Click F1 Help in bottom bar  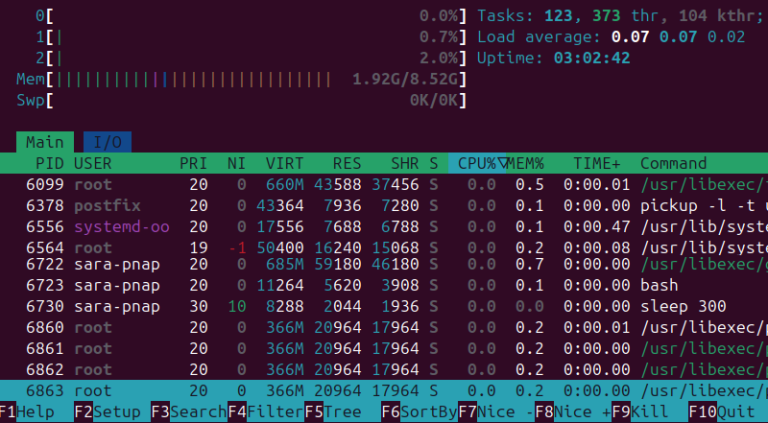point(28,411)
